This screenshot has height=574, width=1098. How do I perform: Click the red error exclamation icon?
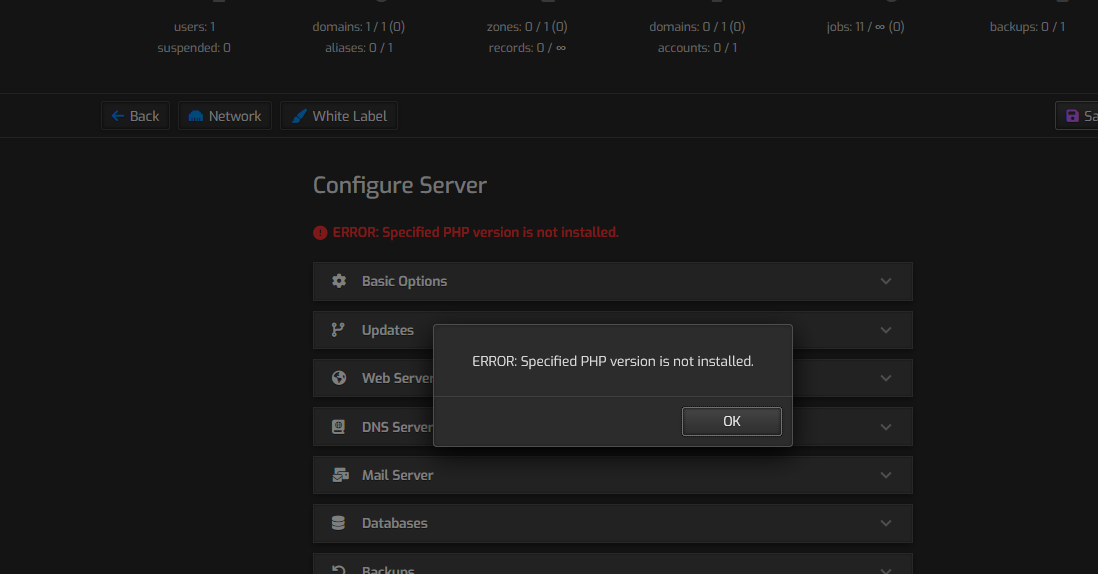[320, 233]
